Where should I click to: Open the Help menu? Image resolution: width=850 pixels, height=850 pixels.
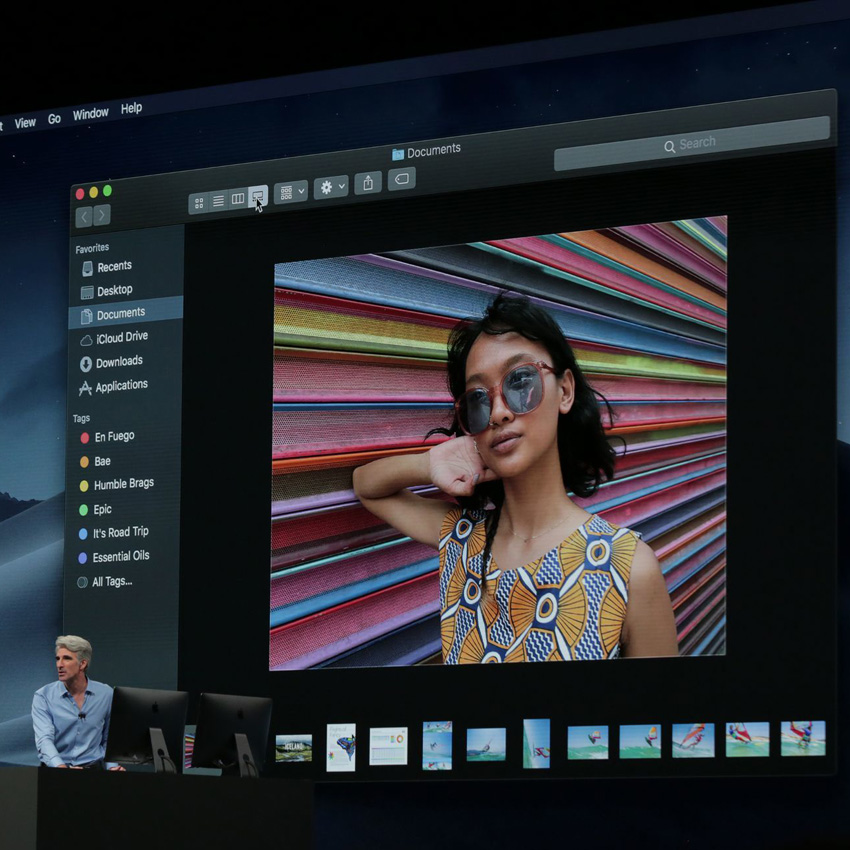[131, 108]
